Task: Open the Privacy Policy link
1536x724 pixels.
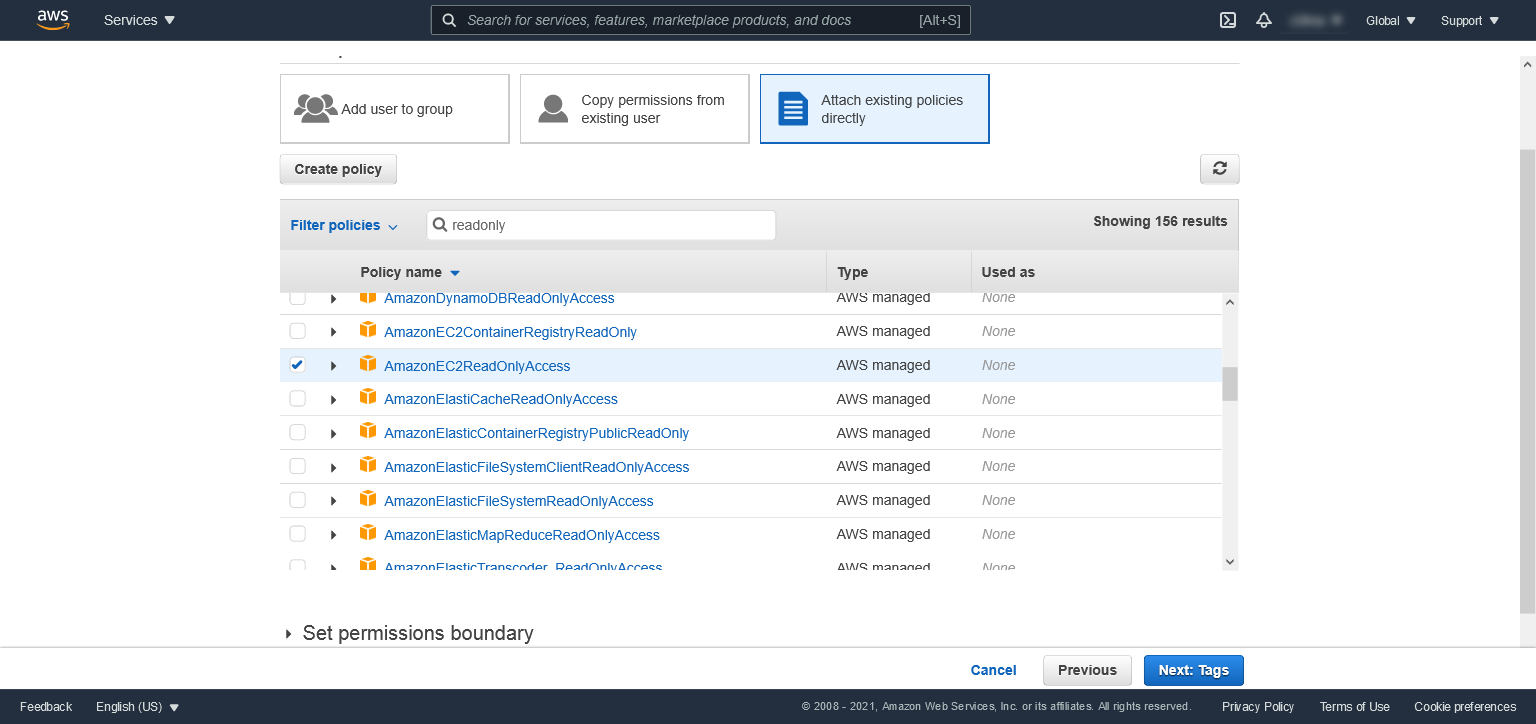Action: 1258,707
